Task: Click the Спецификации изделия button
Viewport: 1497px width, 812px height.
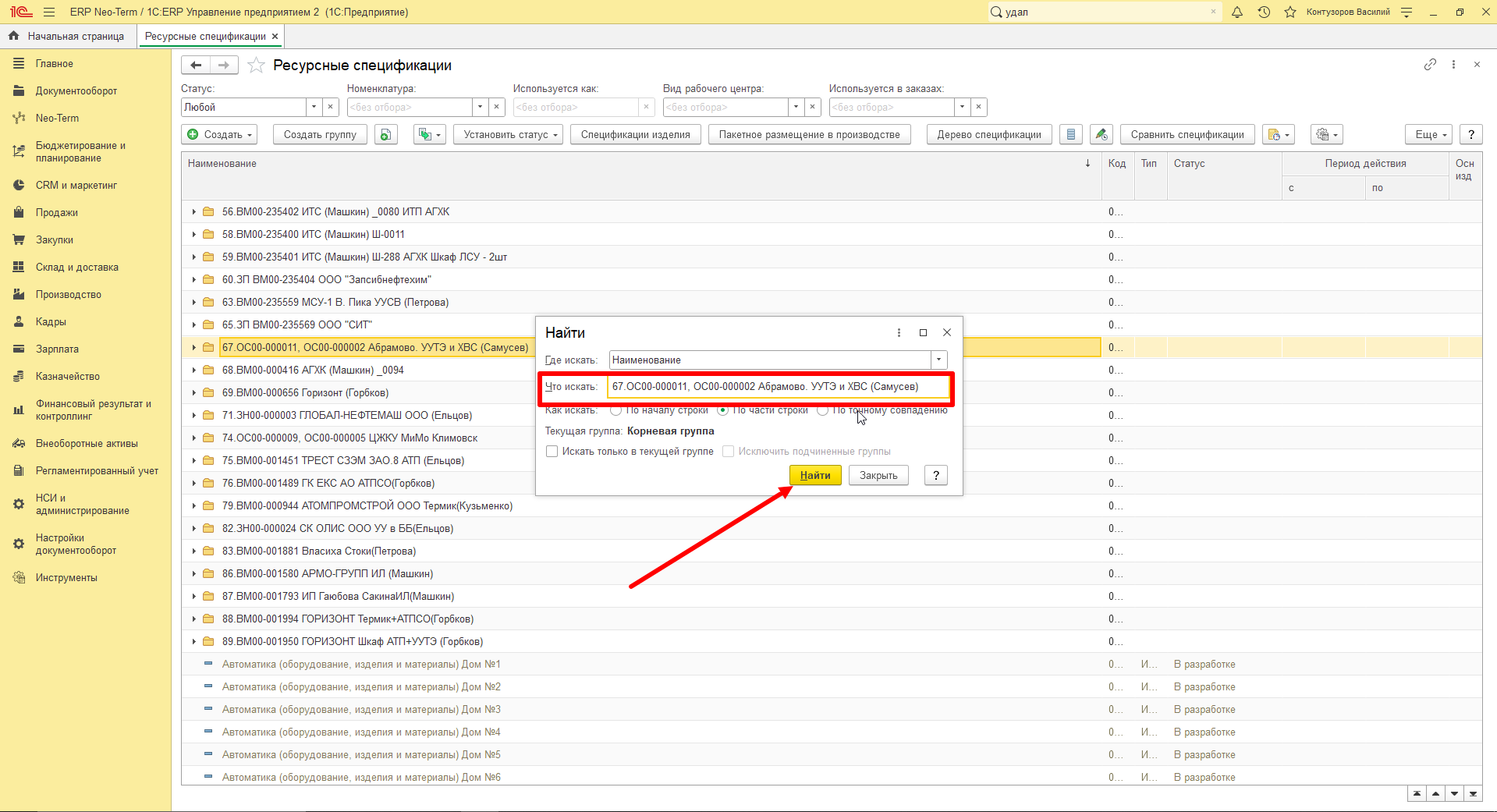Action: click(636, 135)
